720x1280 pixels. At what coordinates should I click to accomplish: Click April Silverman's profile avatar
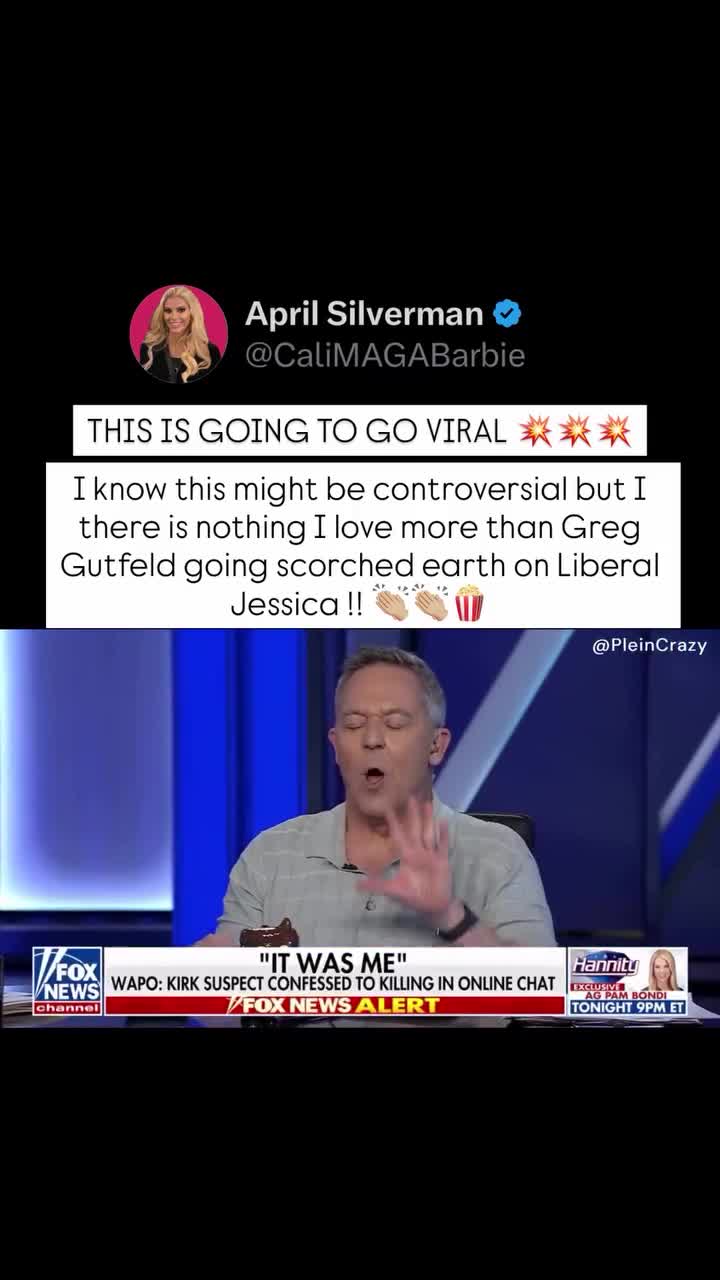tap(178, 334)
